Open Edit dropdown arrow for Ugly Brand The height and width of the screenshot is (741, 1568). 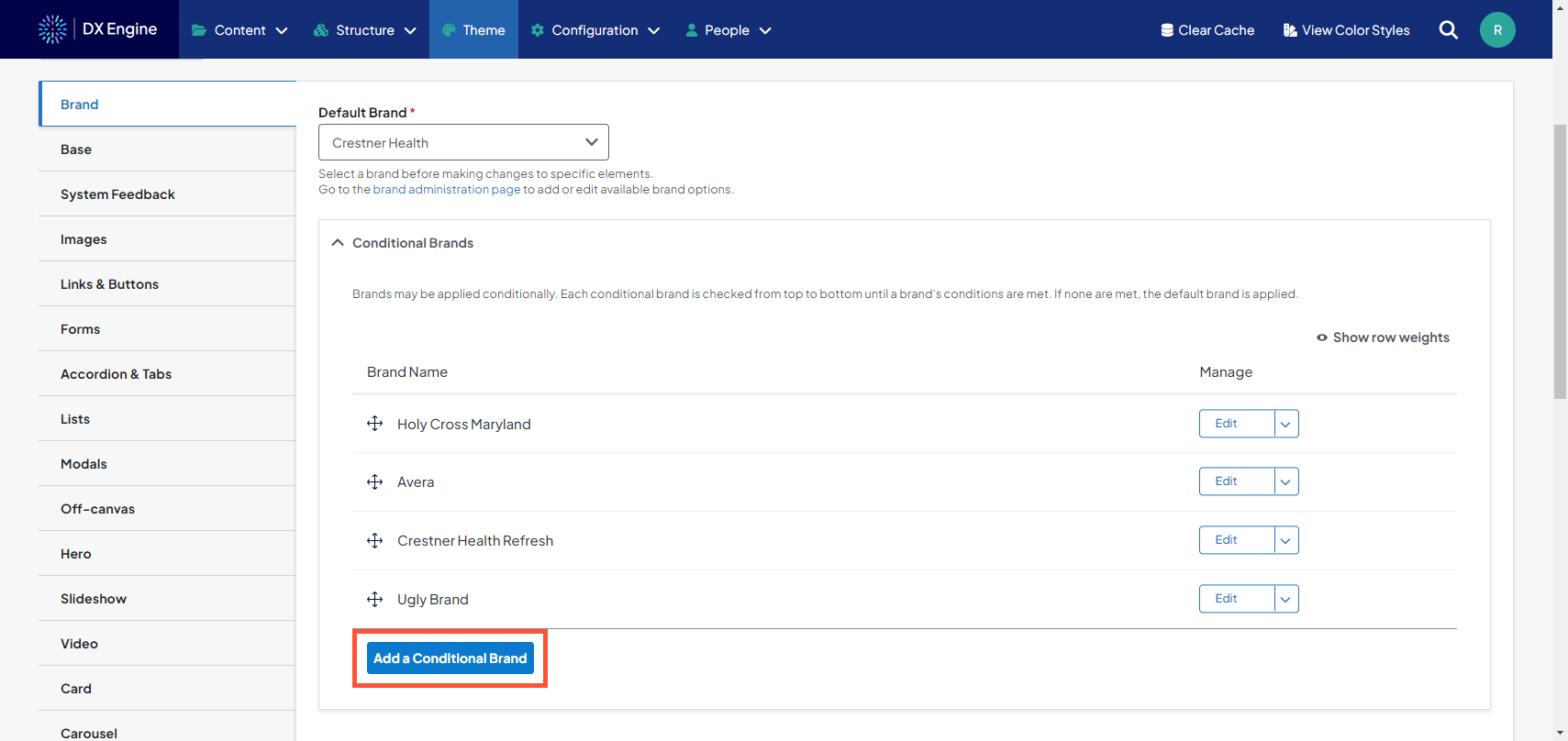1285,599
